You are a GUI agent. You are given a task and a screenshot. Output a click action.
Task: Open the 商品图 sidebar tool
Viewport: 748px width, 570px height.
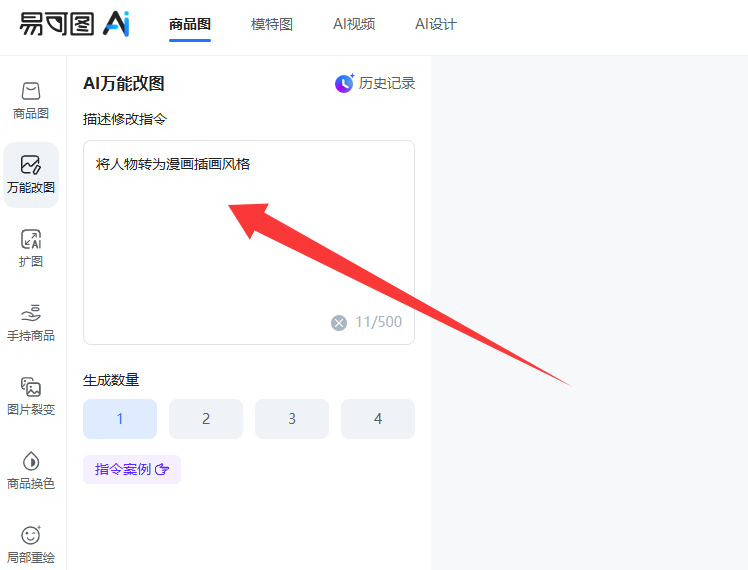pyautogui.click(x=30, y=100)
